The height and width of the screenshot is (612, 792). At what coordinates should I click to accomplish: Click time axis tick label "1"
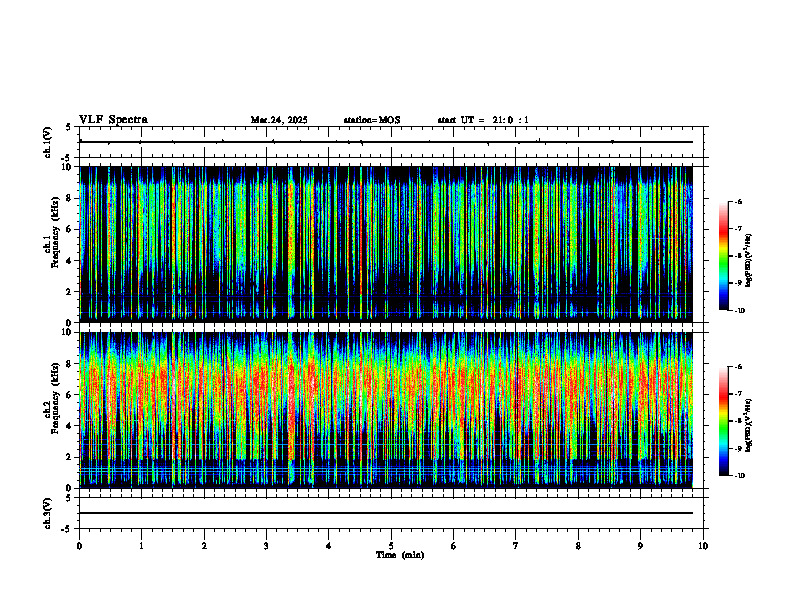pos(141,546)
